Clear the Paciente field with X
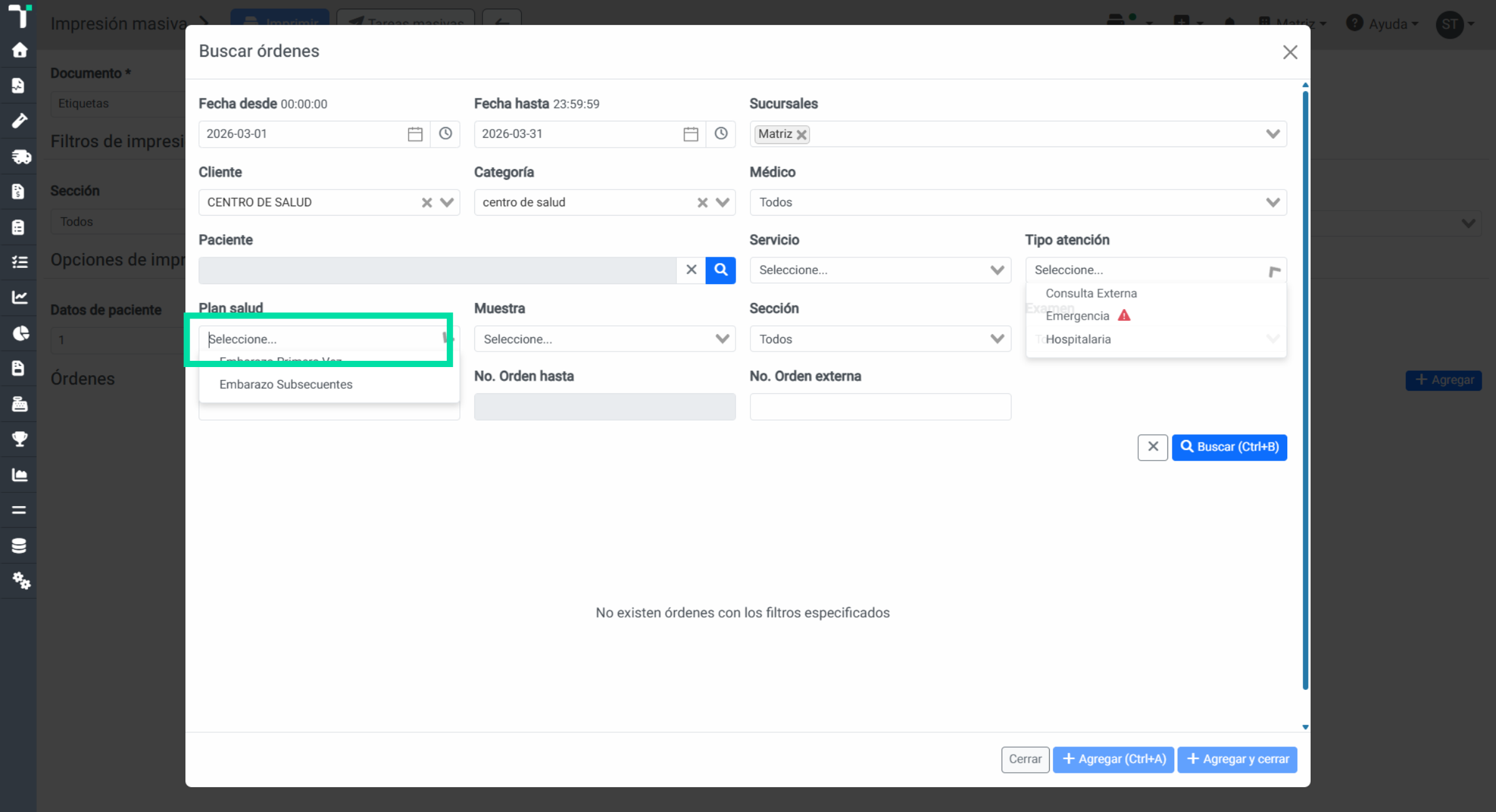The height and width of the screenshot is (812, 1496). point(691,270)
